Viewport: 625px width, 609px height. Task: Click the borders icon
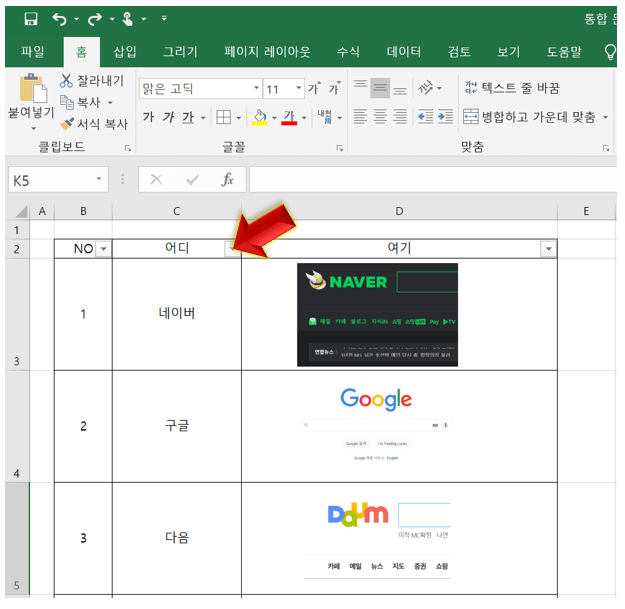tap(223, 117)
